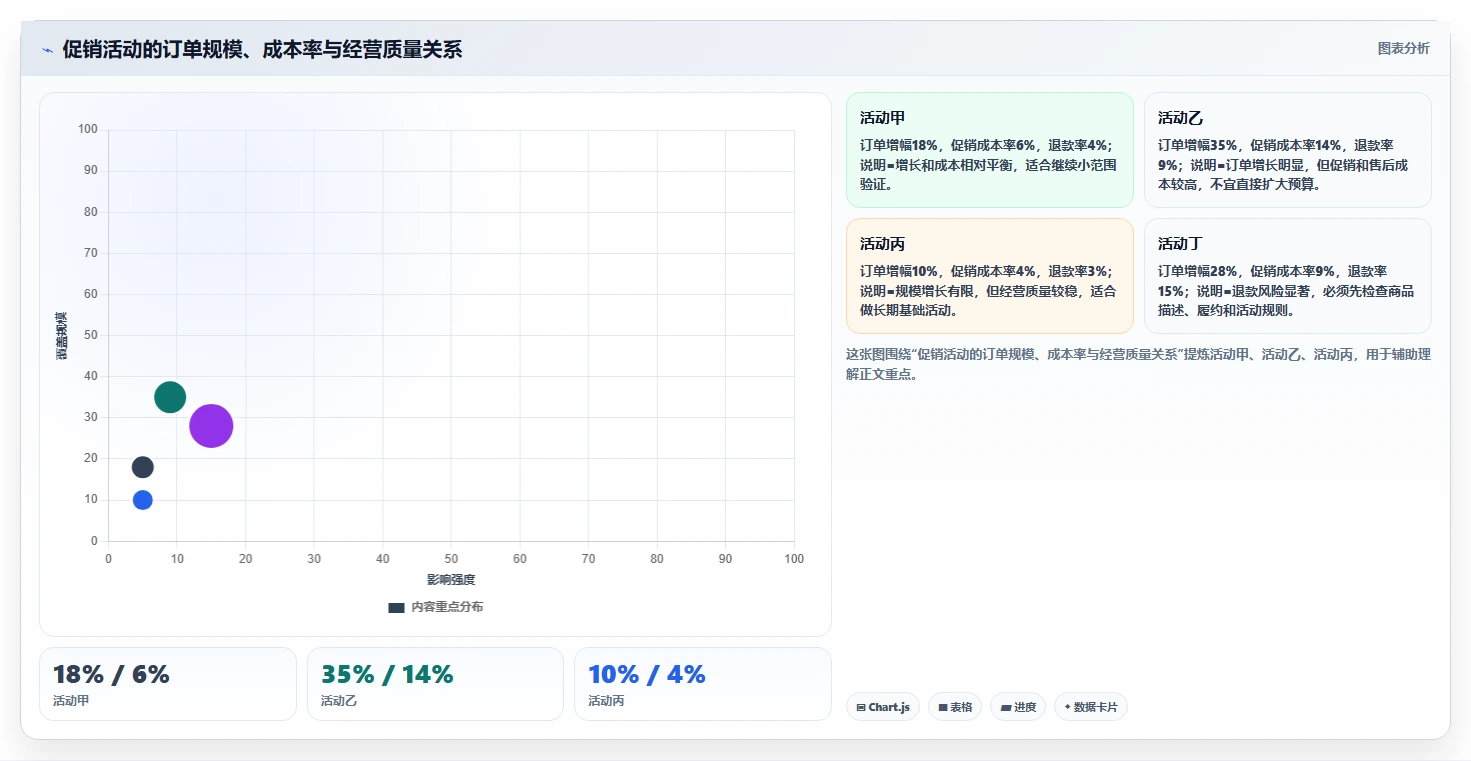Open the 活动丙 orange info card
1471x761 pixels.
[x=989, y=276]
